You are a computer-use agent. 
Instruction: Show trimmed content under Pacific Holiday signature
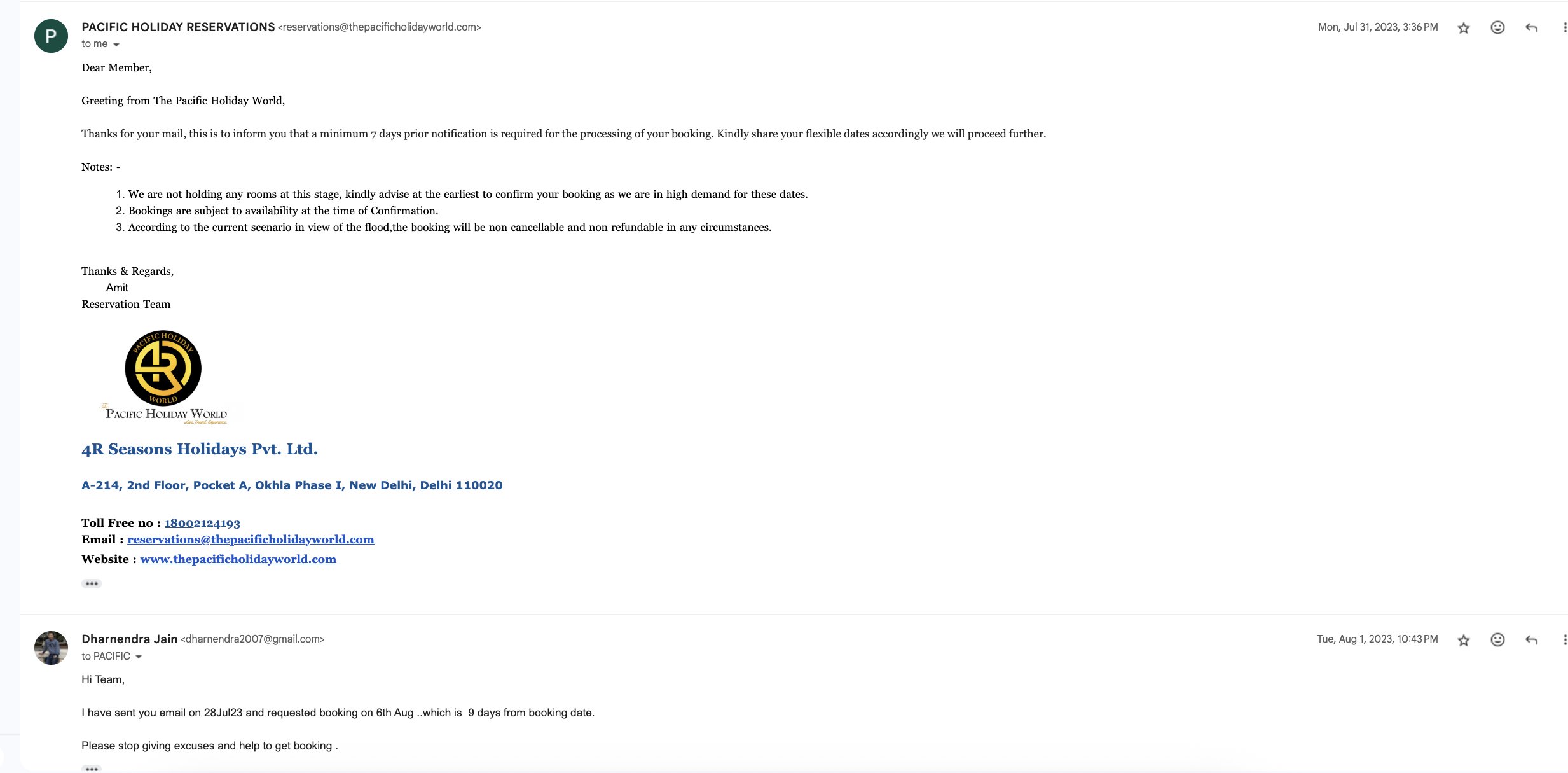pos(92,583)
